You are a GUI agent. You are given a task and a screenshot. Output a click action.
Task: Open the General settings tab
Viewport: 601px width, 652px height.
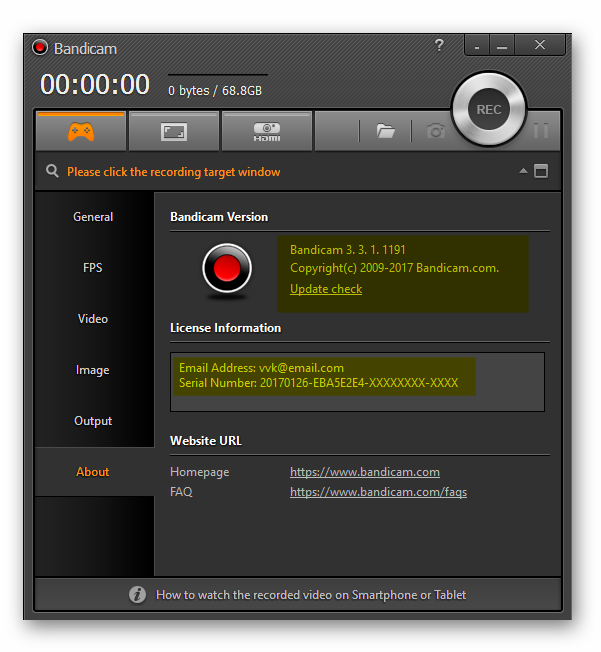(93, 217)
